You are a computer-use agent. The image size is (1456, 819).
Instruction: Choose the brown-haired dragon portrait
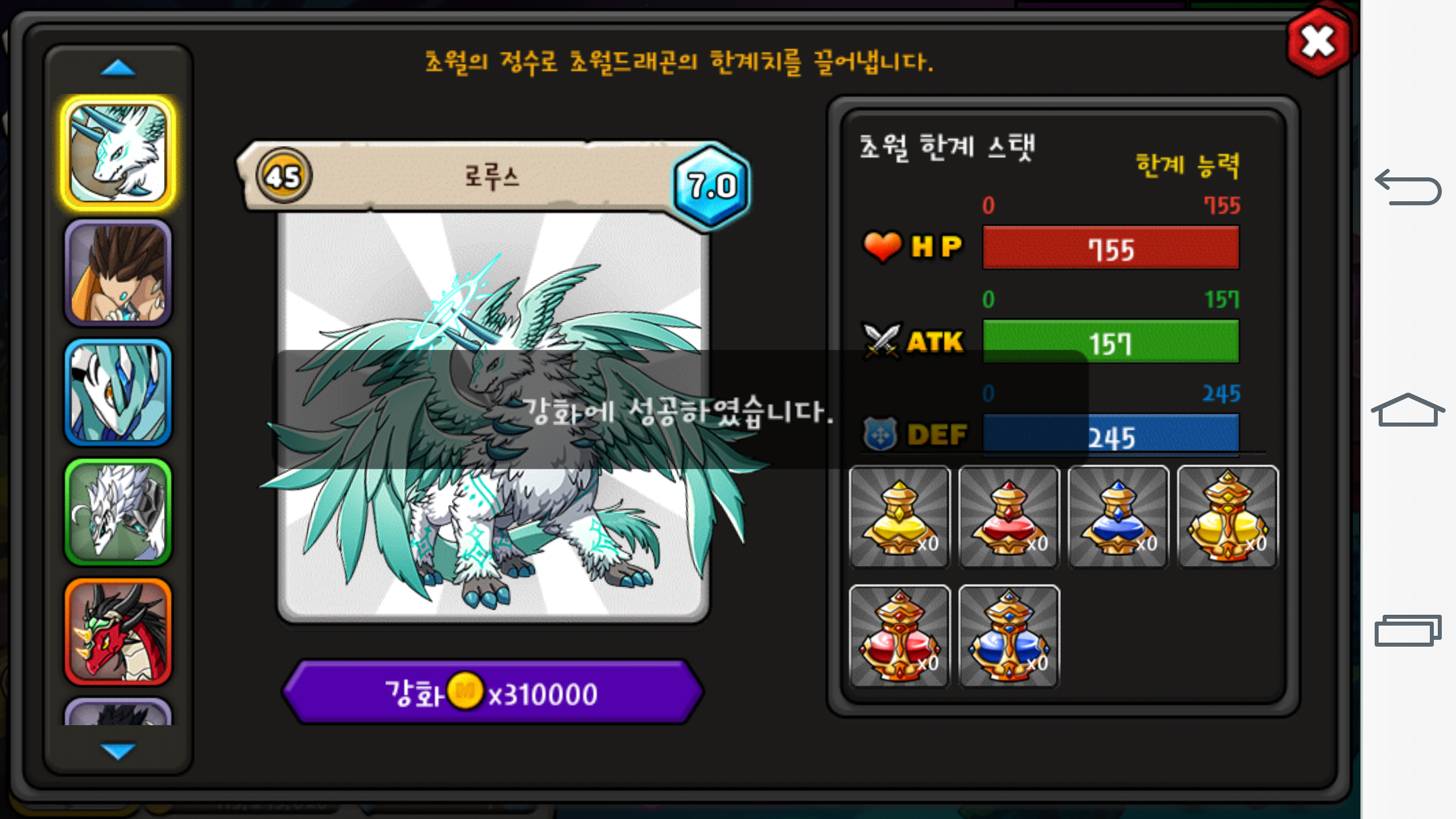[118, 273]
